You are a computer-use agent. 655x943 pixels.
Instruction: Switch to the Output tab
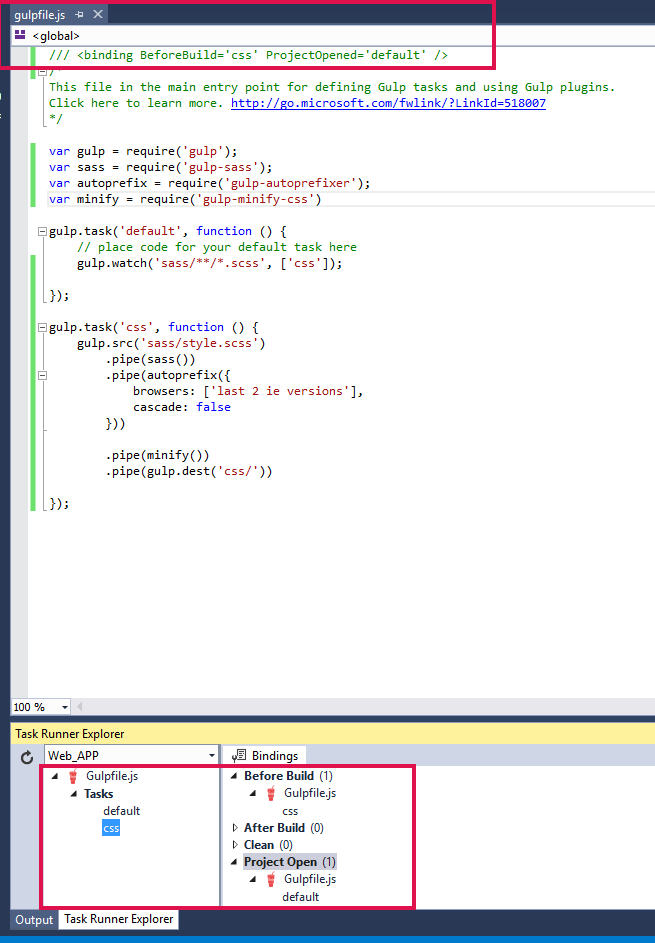pos(33,919)
